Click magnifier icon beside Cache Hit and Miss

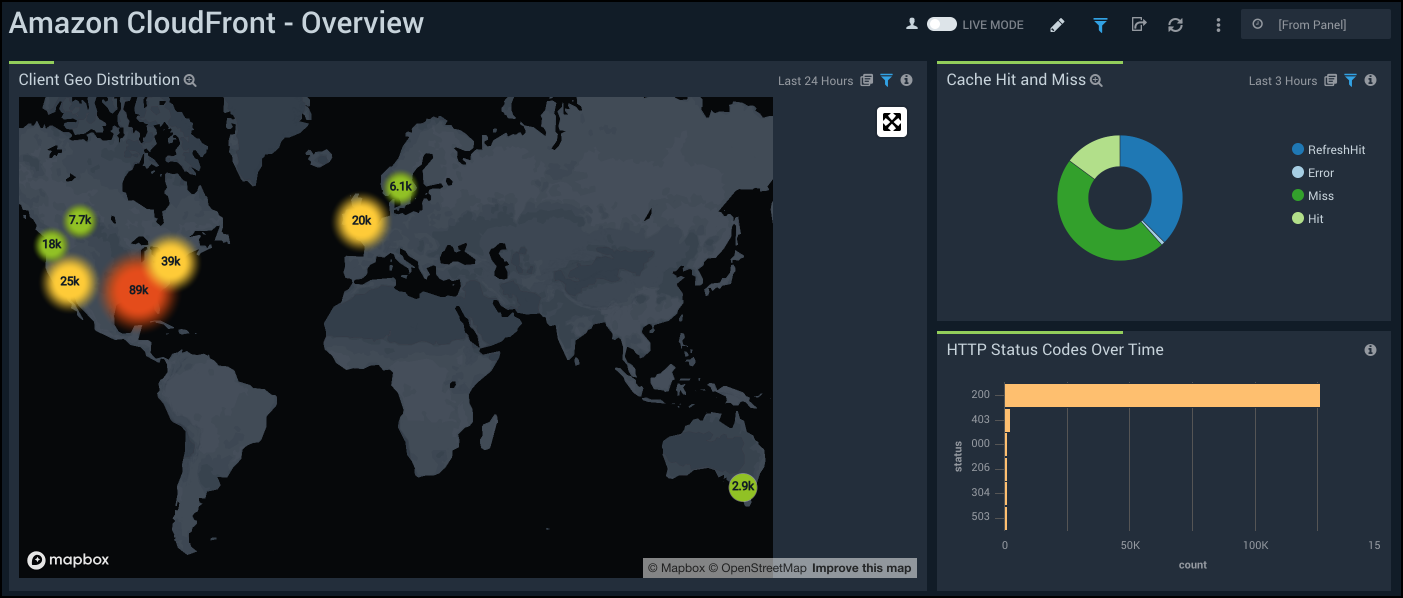1096,81
